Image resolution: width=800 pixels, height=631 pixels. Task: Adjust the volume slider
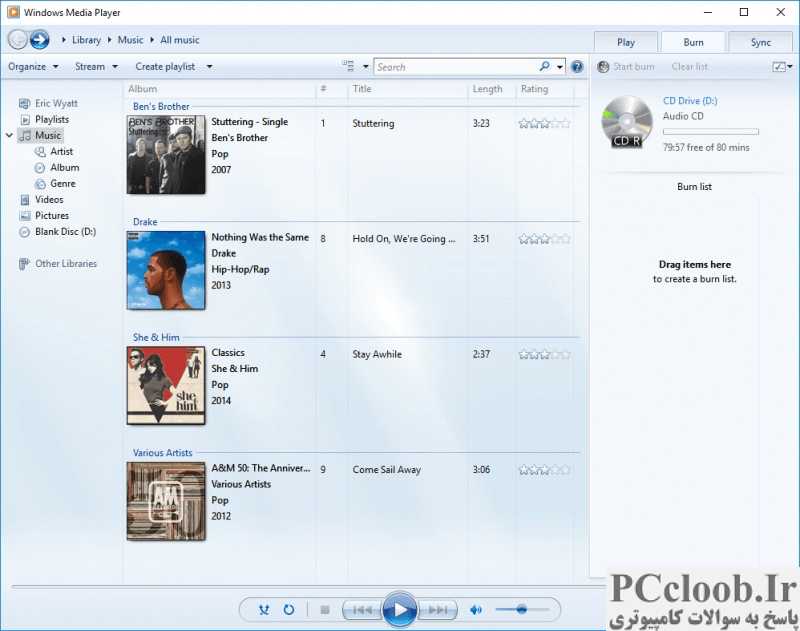coord(522,609)
